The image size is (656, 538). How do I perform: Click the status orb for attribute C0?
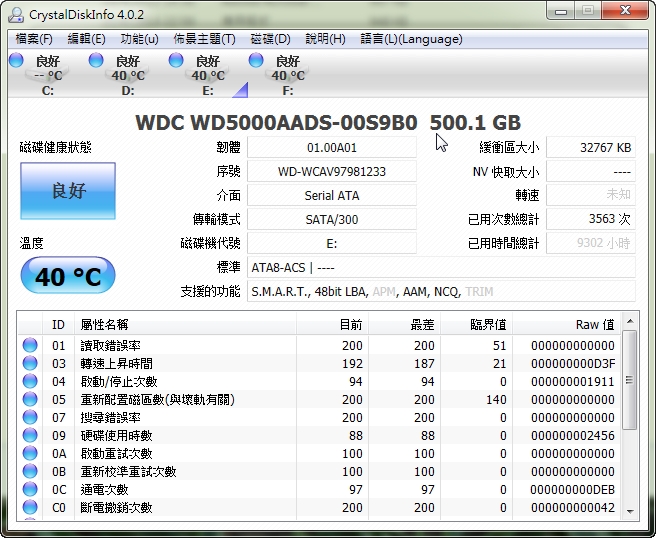tap(30, 507)
